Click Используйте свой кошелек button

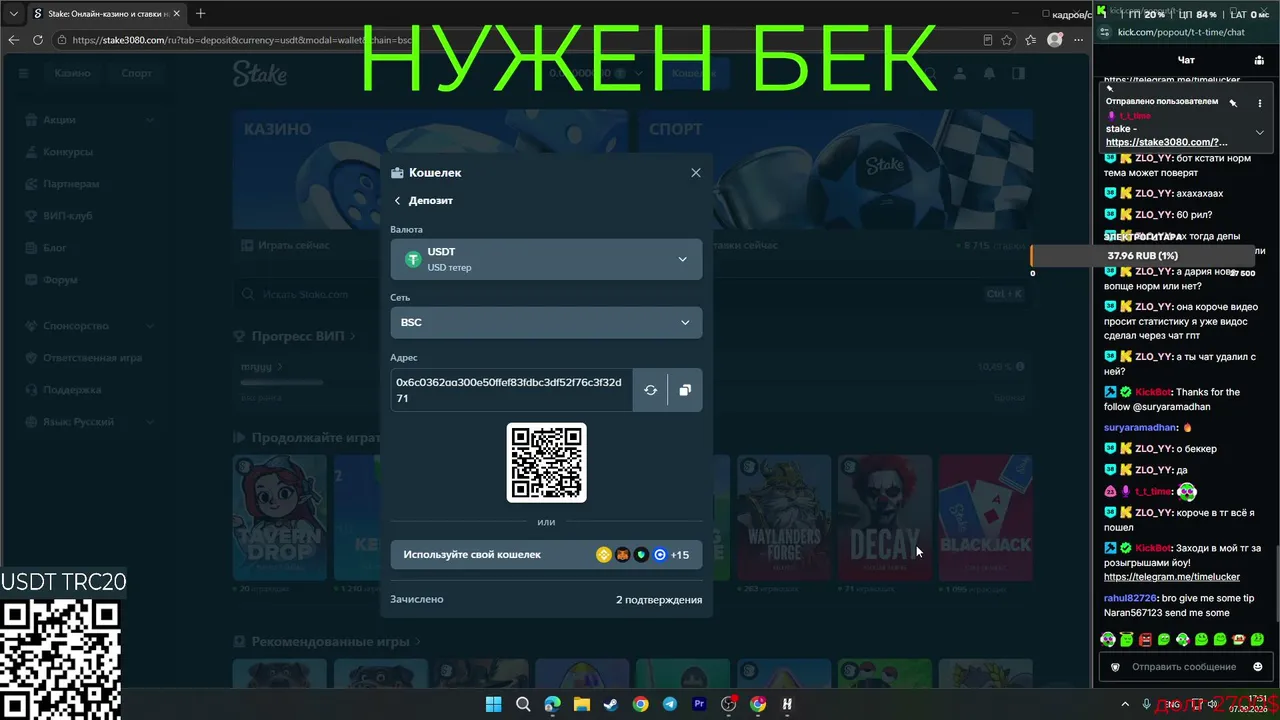pyautogui.click(x=546, y=555)
